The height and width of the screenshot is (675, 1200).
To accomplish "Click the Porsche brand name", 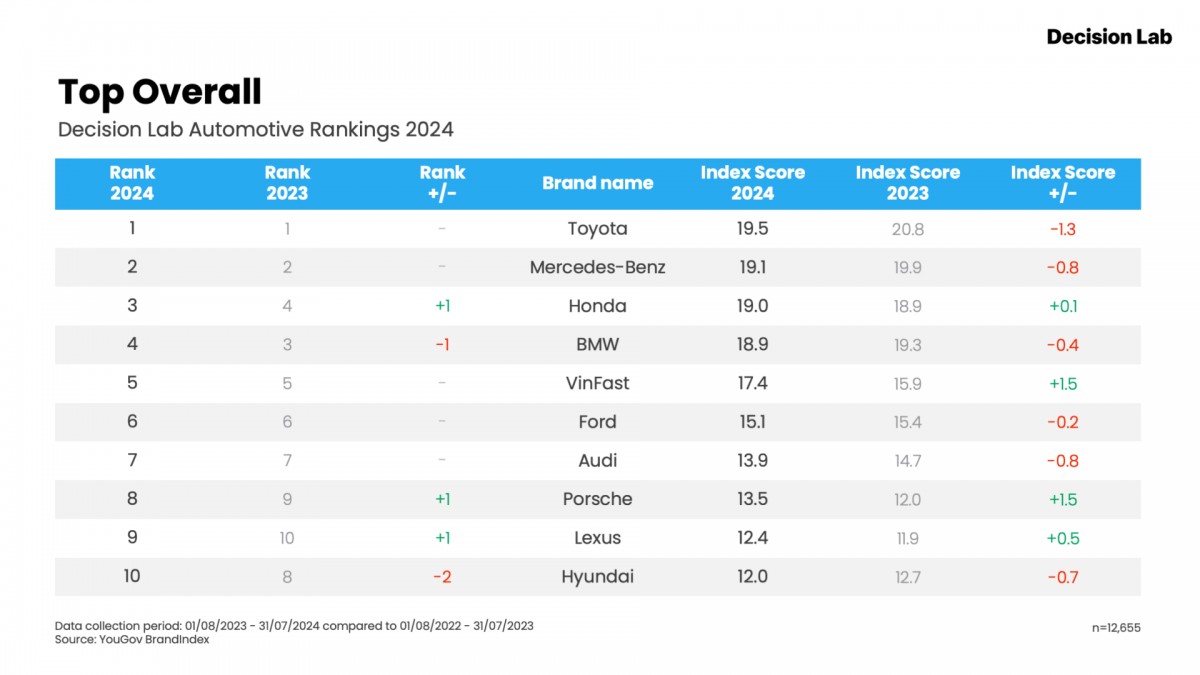I will (597, 499).
